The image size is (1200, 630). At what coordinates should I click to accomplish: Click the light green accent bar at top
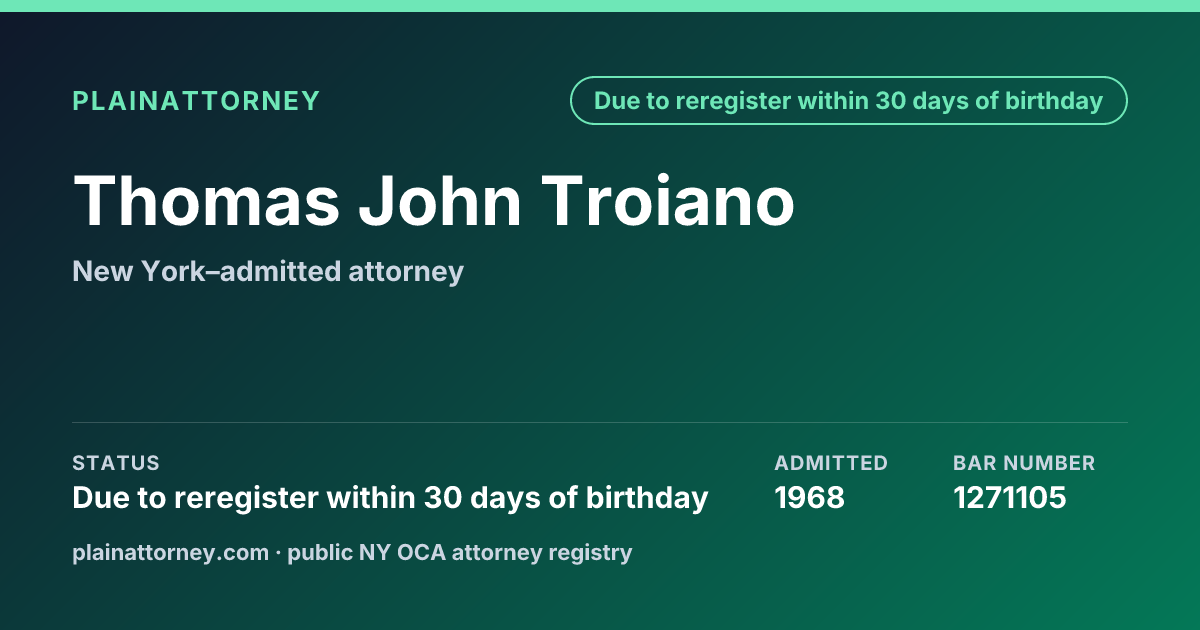point(600,6)
